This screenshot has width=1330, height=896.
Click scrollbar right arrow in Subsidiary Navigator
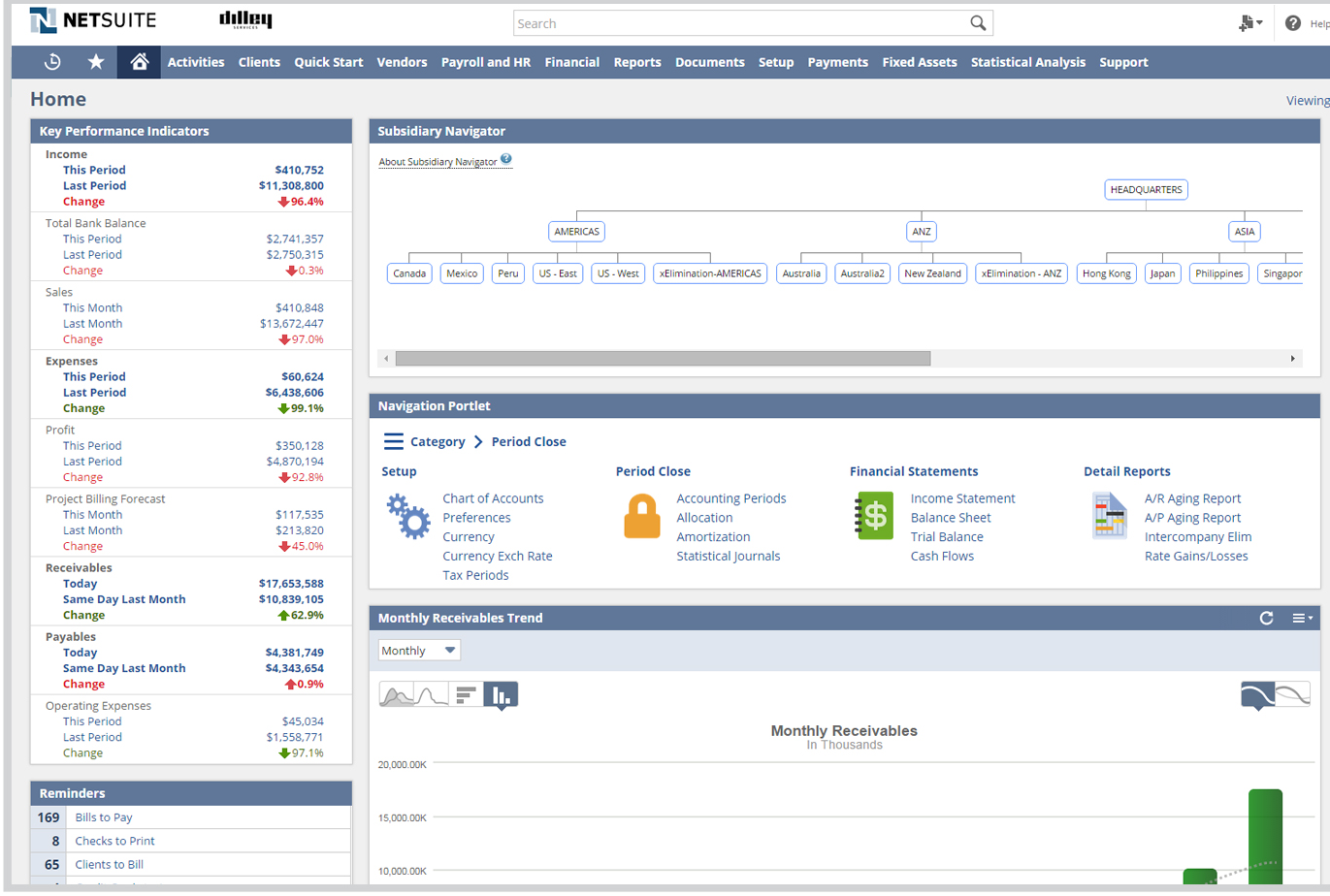[x=1292, y=359]
